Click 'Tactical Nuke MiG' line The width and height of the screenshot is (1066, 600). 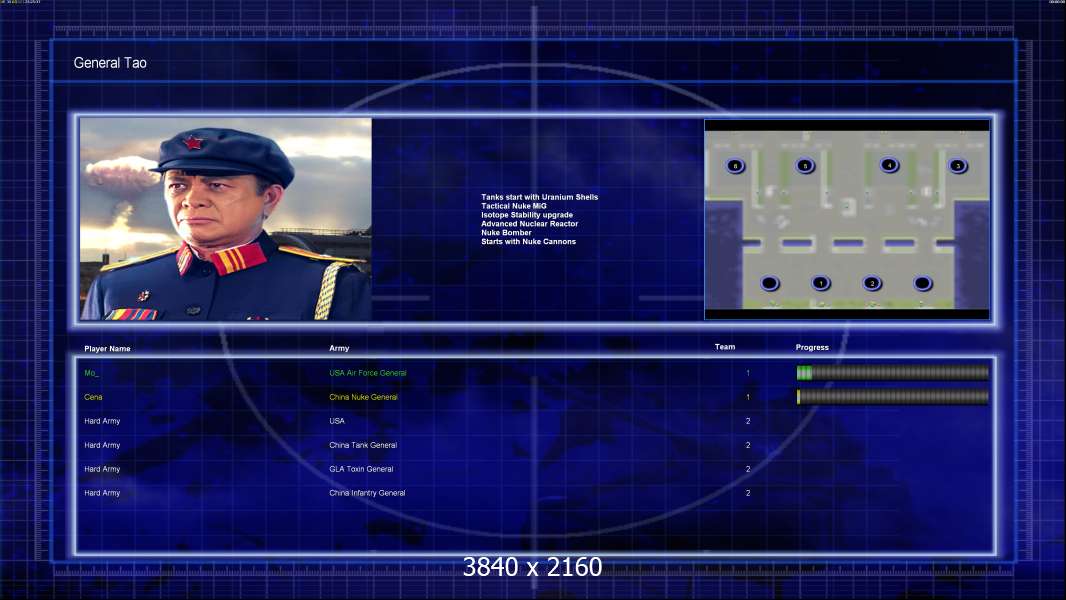(514, 206)
